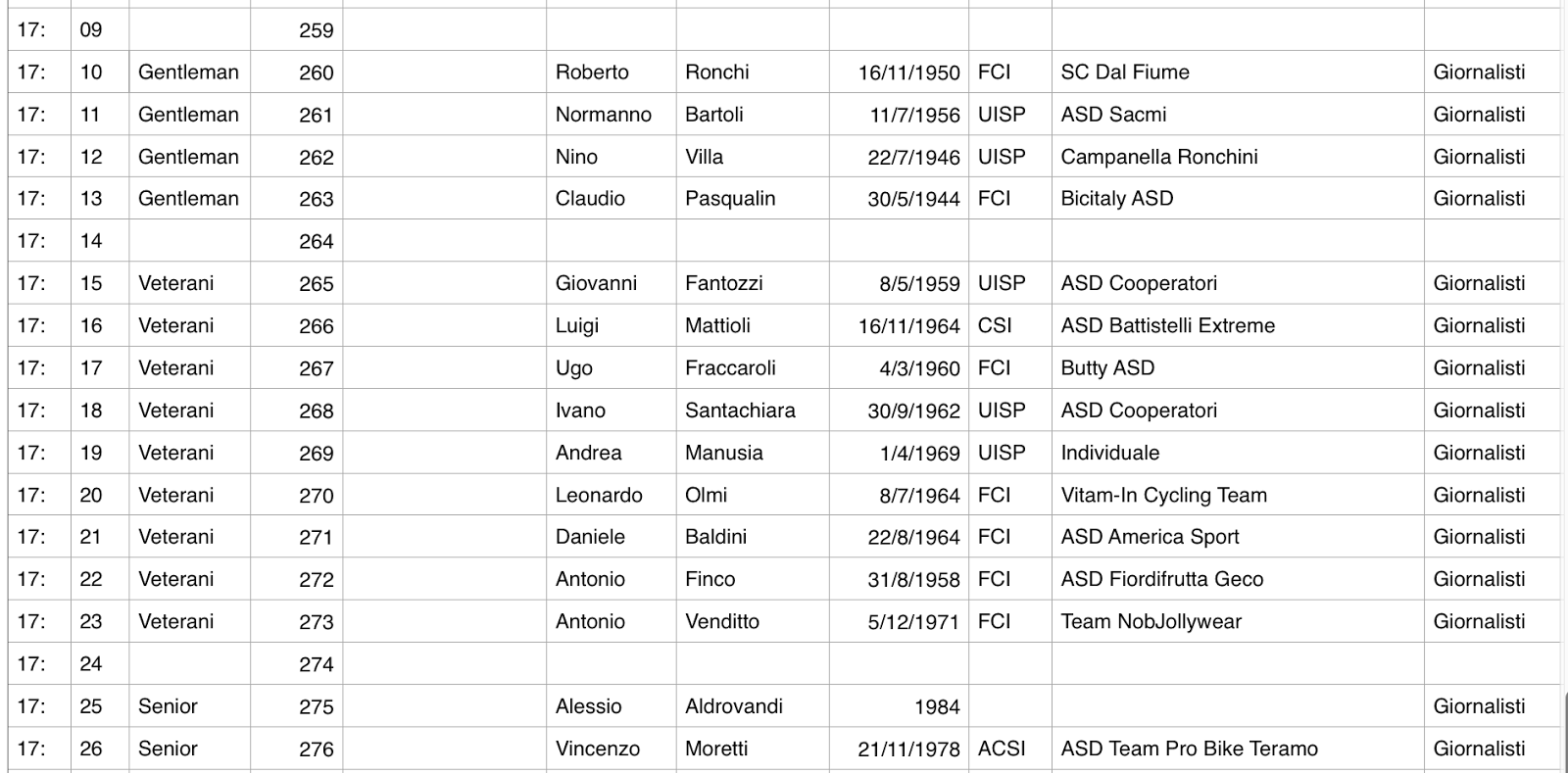This screenshot has height=773, width=1568.
Task: Select the Team NobJollywear cell
Action: pos(1238,620)
